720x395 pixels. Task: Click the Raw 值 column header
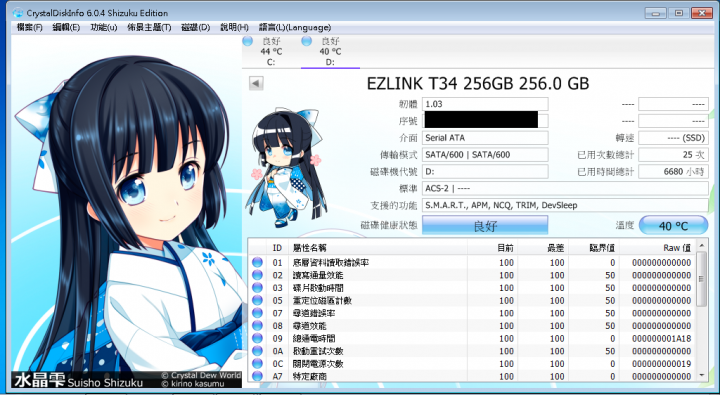tap(658, 248)
